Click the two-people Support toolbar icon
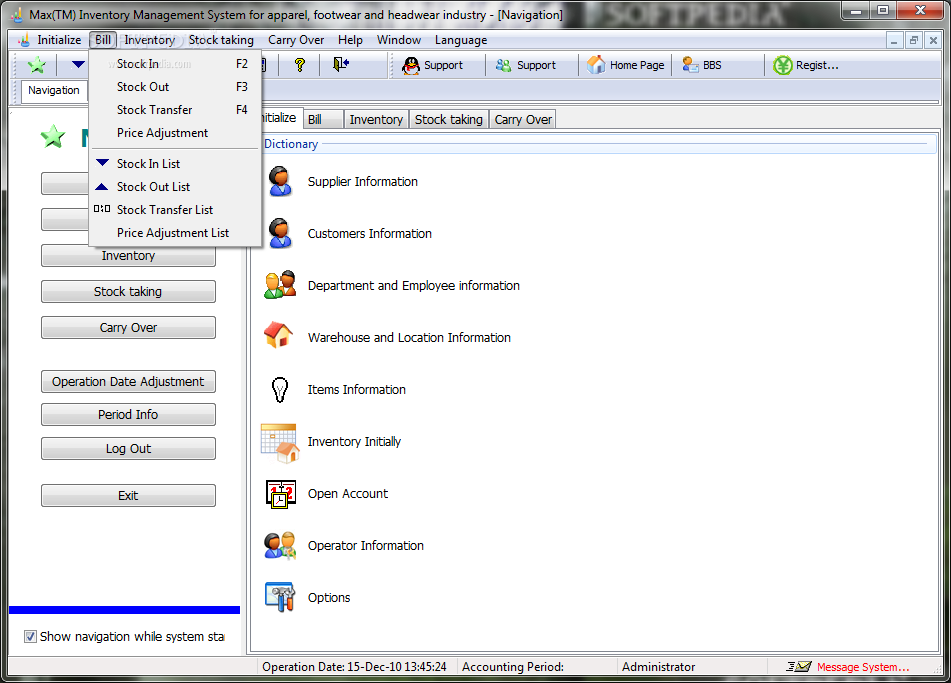 (x=503, y=65)
